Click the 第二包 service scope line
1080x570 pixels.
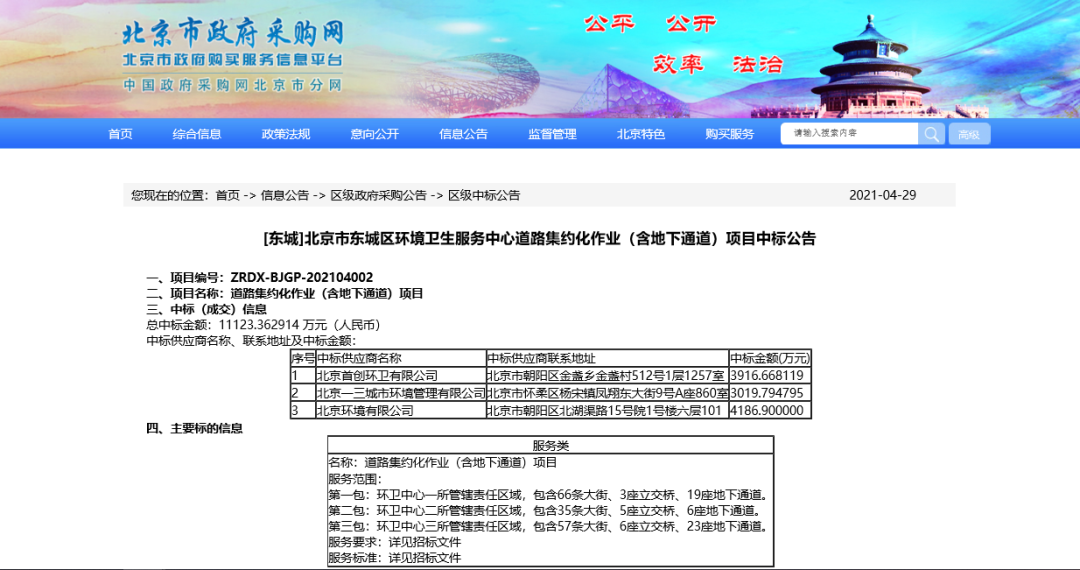[x=545, y=511]
